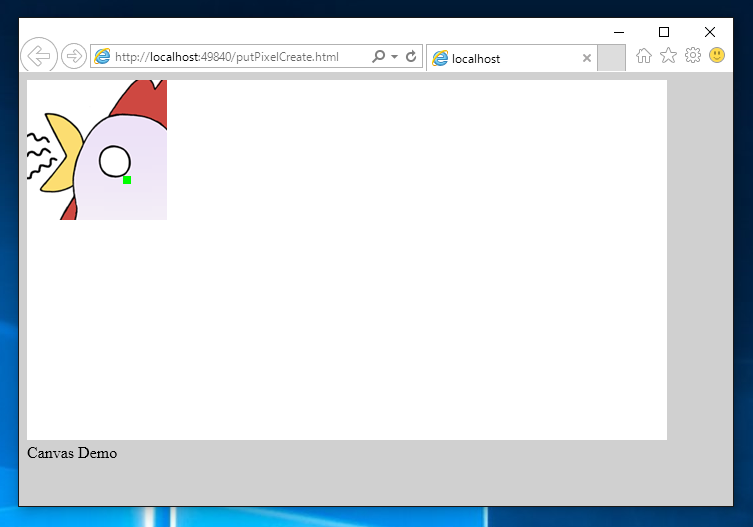Maximize the browser window
753x527 pixels.
point(664,32)
